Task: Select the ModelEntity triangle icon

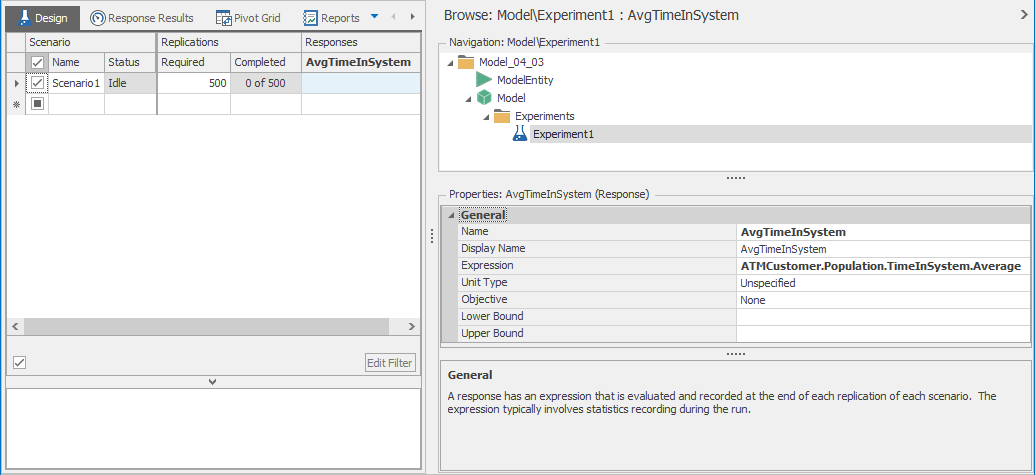Action: (x=484, y=80)
